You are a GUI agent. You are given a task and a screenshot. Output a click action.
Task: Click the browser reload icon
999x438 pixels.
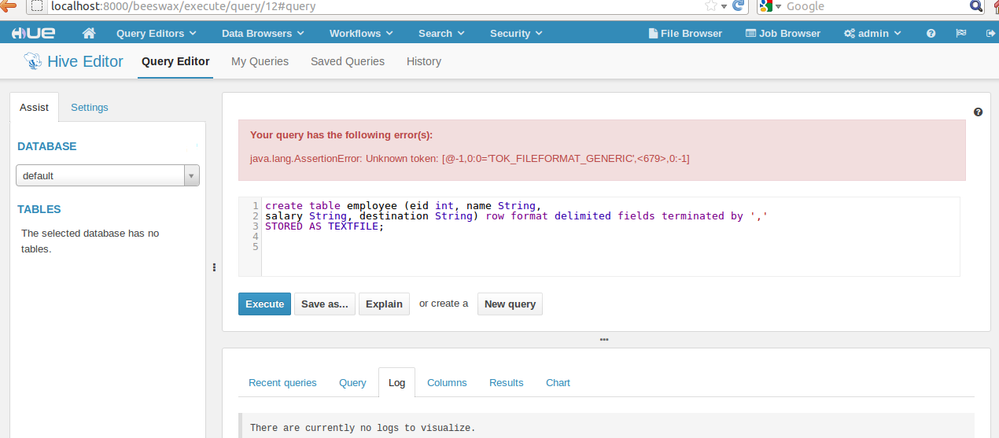[x=738, y=6]
